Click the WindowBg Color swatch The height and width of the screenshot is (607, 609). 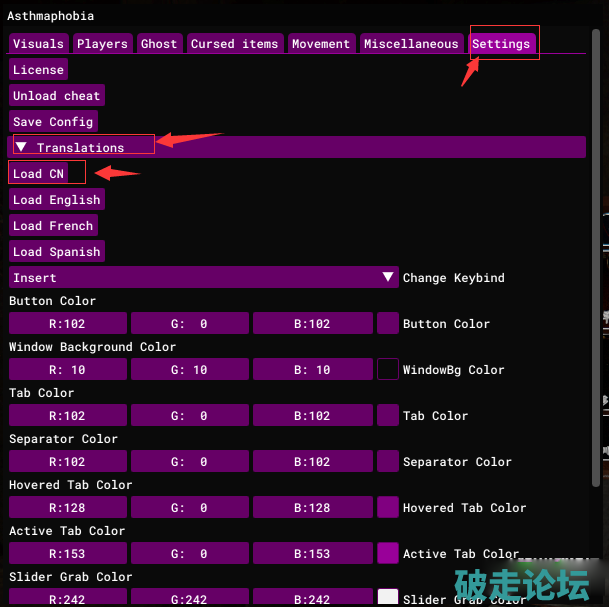click(388, 369)
